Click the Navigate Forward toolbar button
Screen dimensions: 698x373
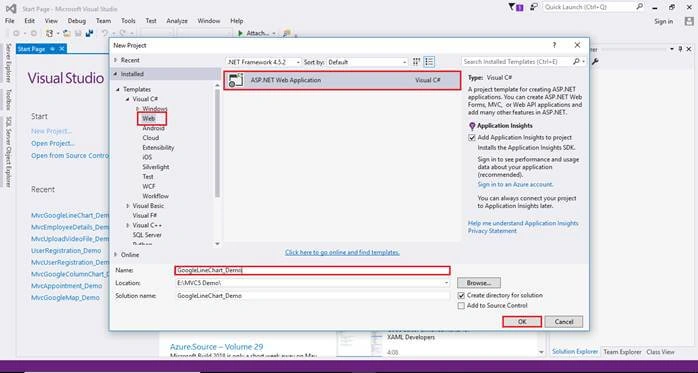pos(33,33)
